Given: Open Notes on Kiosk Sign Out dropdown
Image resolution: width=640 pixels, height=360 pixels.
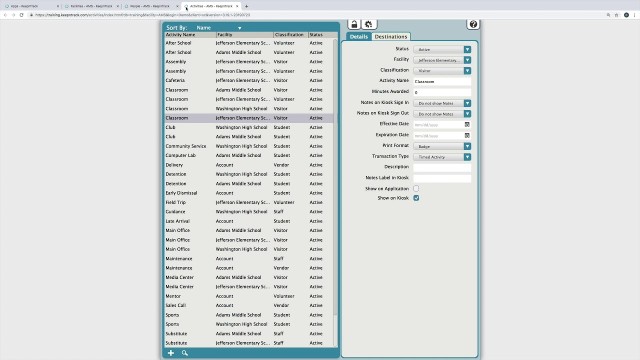Looking at the screenshot, I should pyautogui.click(x=442, y=114).
